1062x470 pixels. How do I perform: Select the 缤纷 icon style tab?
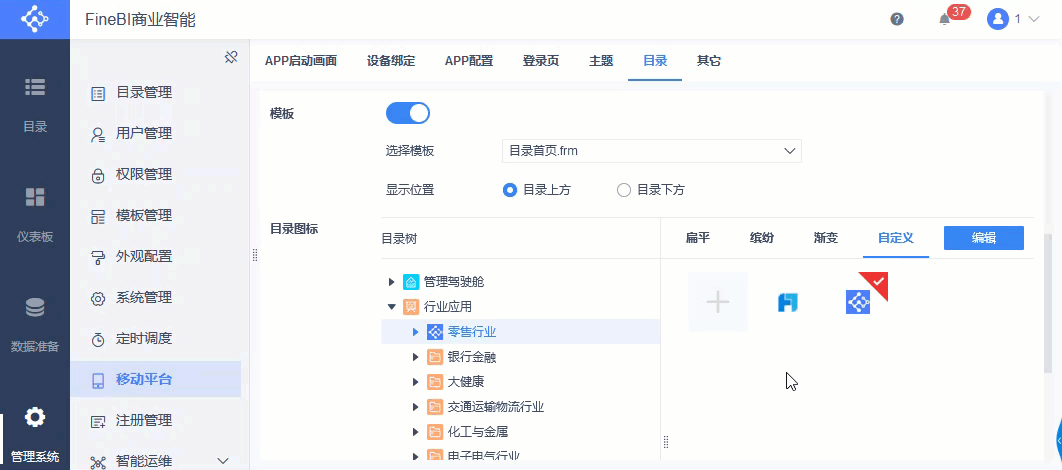tap(761, 238)
